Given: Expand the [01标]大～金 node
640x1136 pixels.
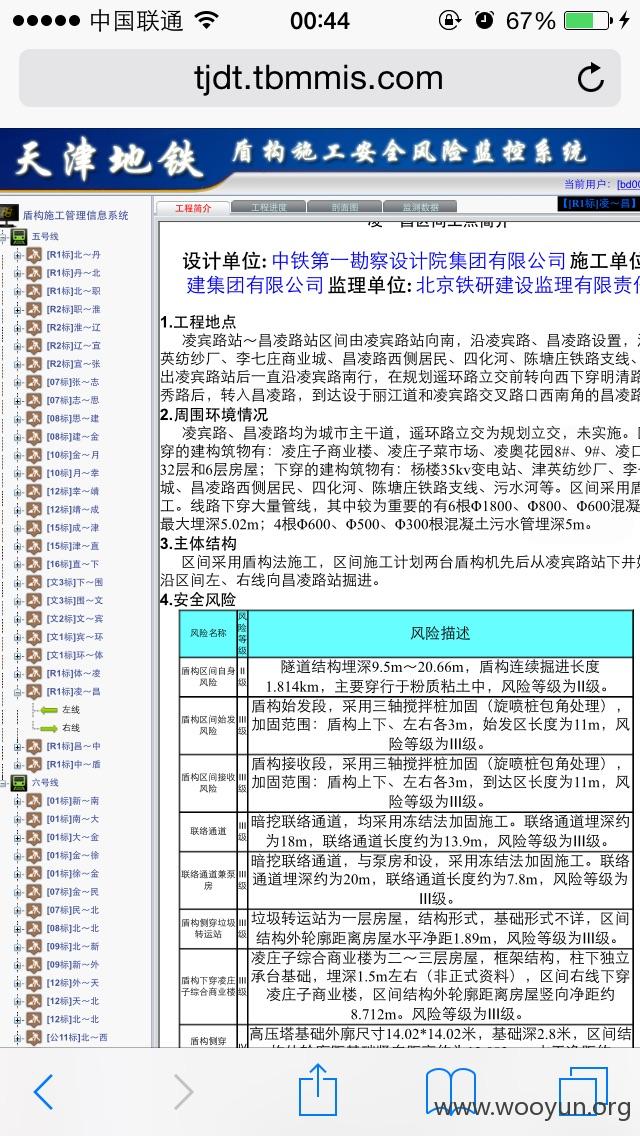Looking at the screenshot, I should pos(18,837).
